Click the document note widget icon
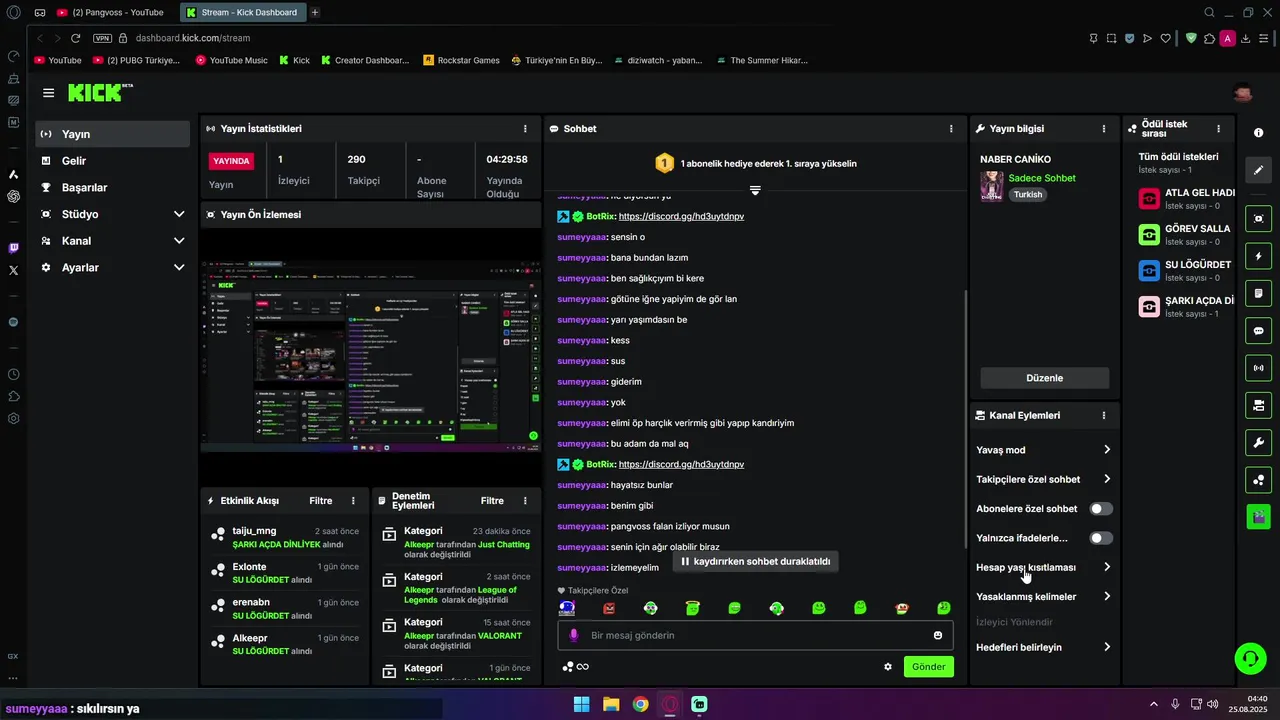The image size is (1280, 720). [1258, 293]
